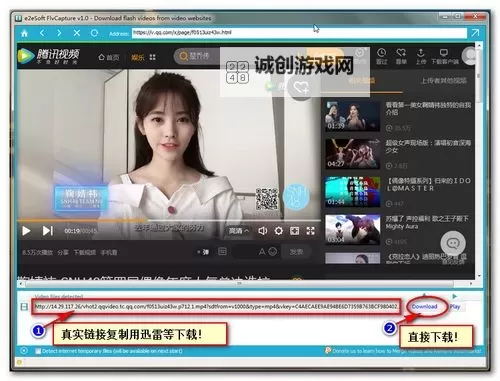The height and width of the screenshot is (381, 500).
Task: Toggle Detect internet temporary files checkbox
Action: tap(38, 351)
